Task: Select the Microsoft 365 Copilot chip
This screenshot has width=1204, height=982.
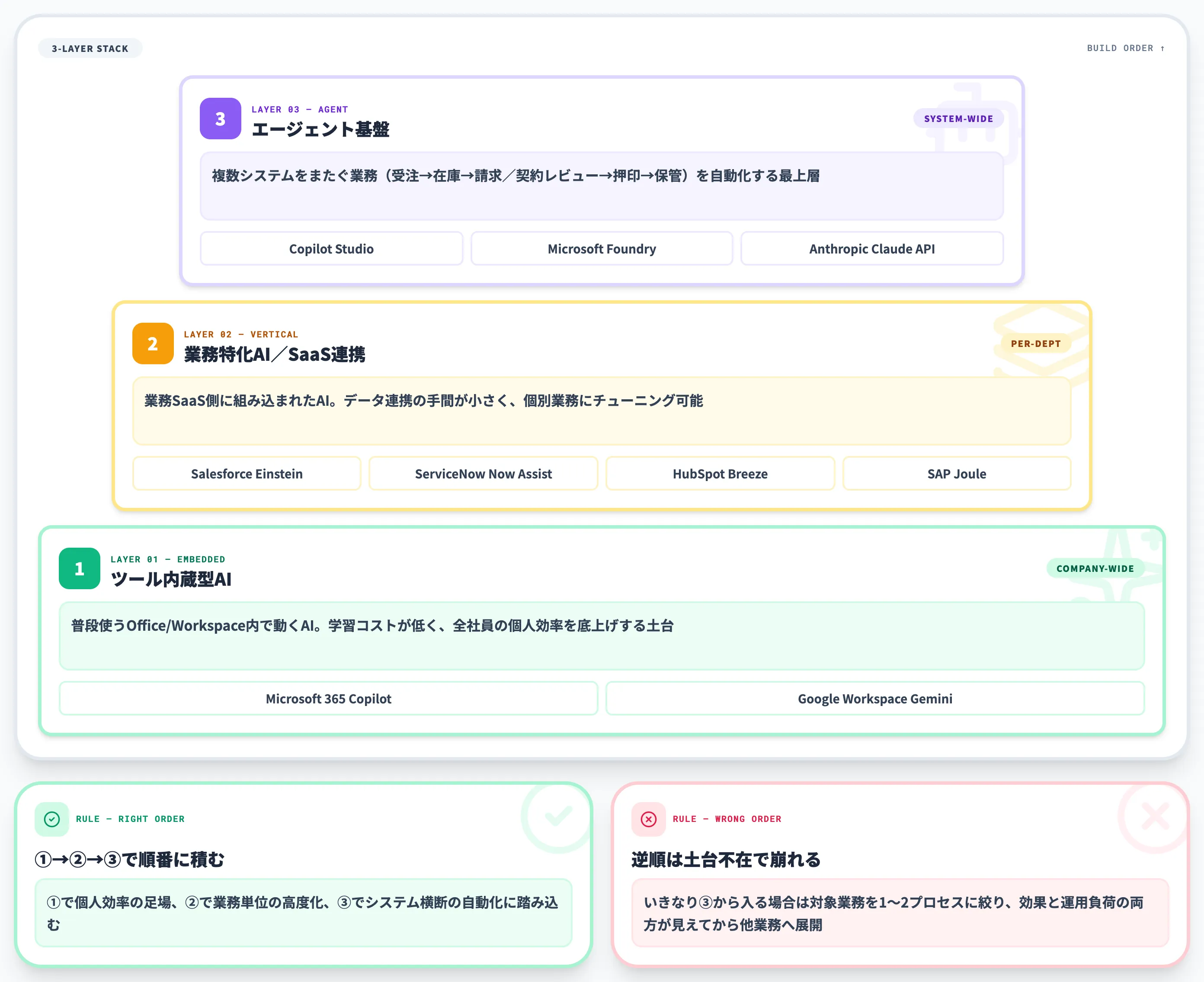Action: pyautogui.click(x=329, y=699)
